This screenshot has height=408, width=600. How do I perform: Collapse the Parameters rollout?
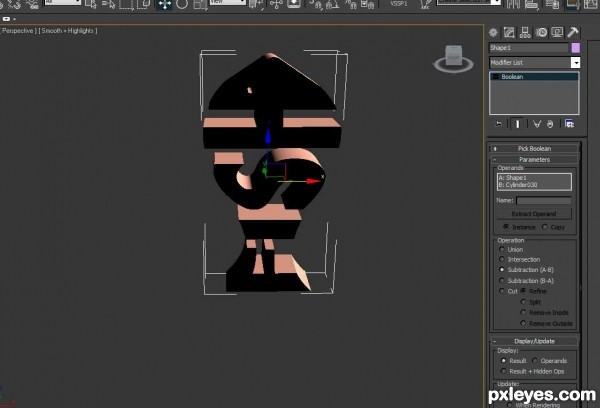click(535, 160)
